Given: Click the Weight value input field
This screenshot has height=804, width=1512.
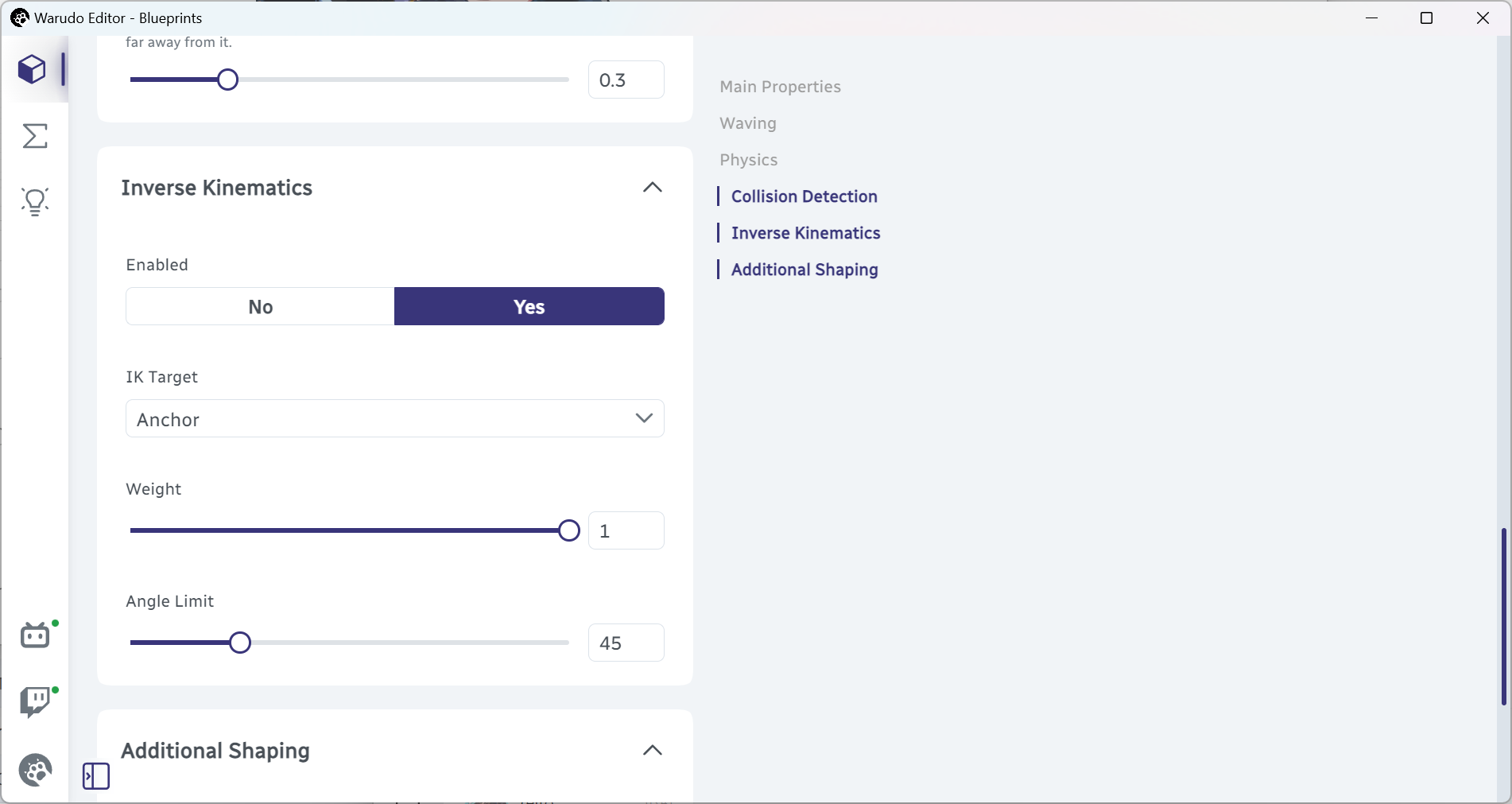Looking at the screenshot, I should pyautogui.click(x=626, y=530).
